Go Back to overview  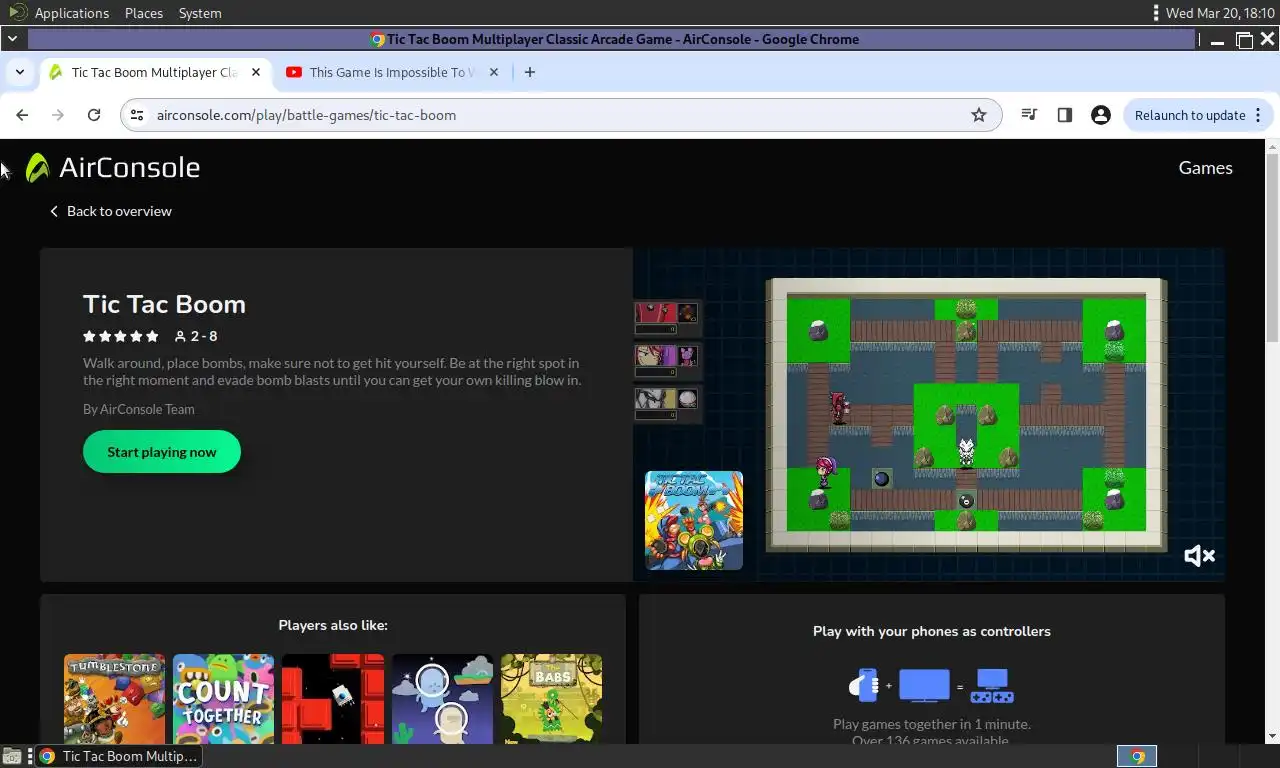111,211
